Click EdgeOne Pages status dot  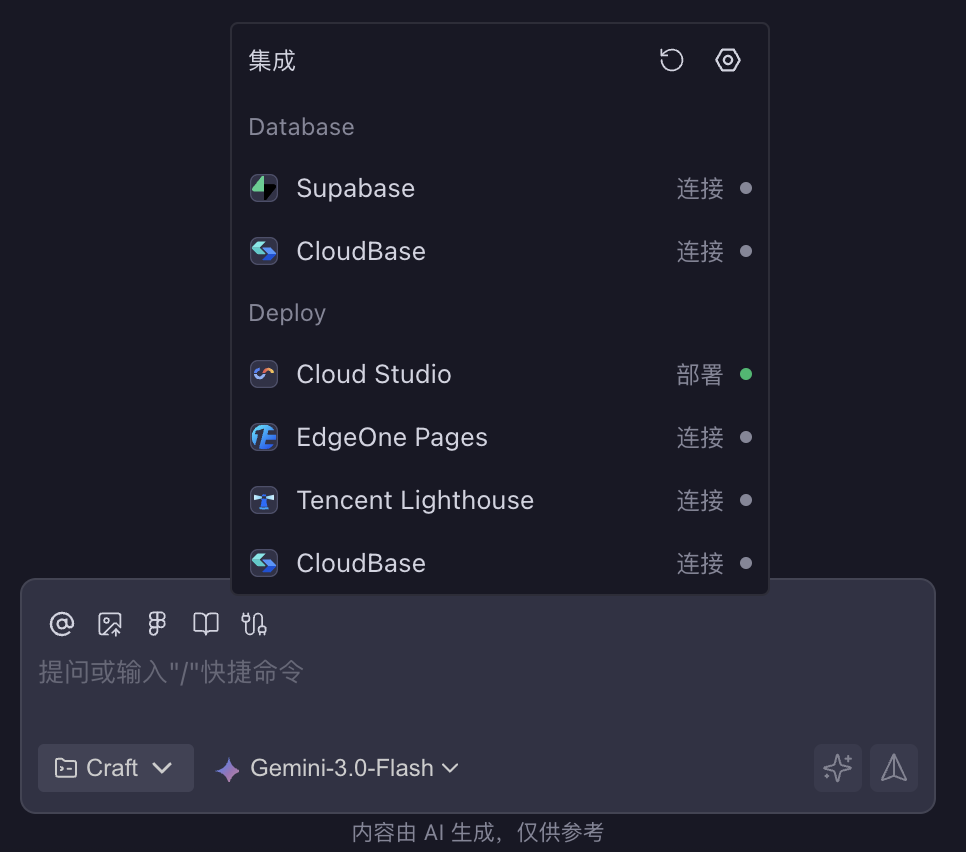tap(746, 437)
